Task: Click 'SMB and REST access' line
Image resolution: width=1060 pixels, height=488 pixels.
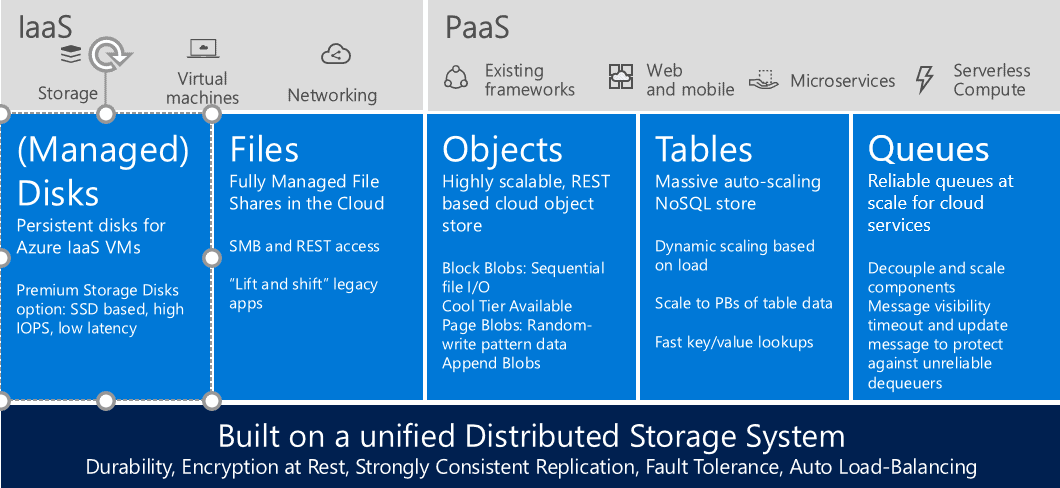Action: click(x=304, y=246)
